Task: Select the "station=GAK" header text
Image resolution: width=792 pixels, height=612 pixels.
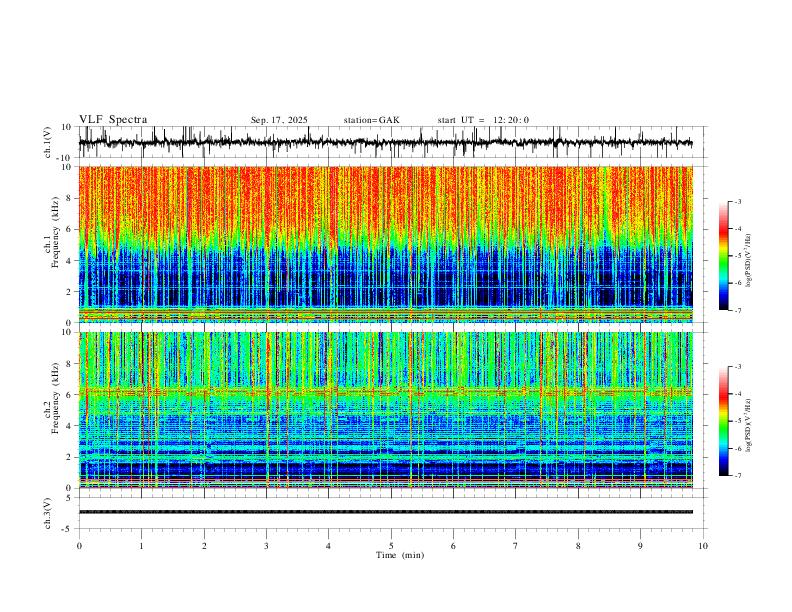Action: point(371,120)
